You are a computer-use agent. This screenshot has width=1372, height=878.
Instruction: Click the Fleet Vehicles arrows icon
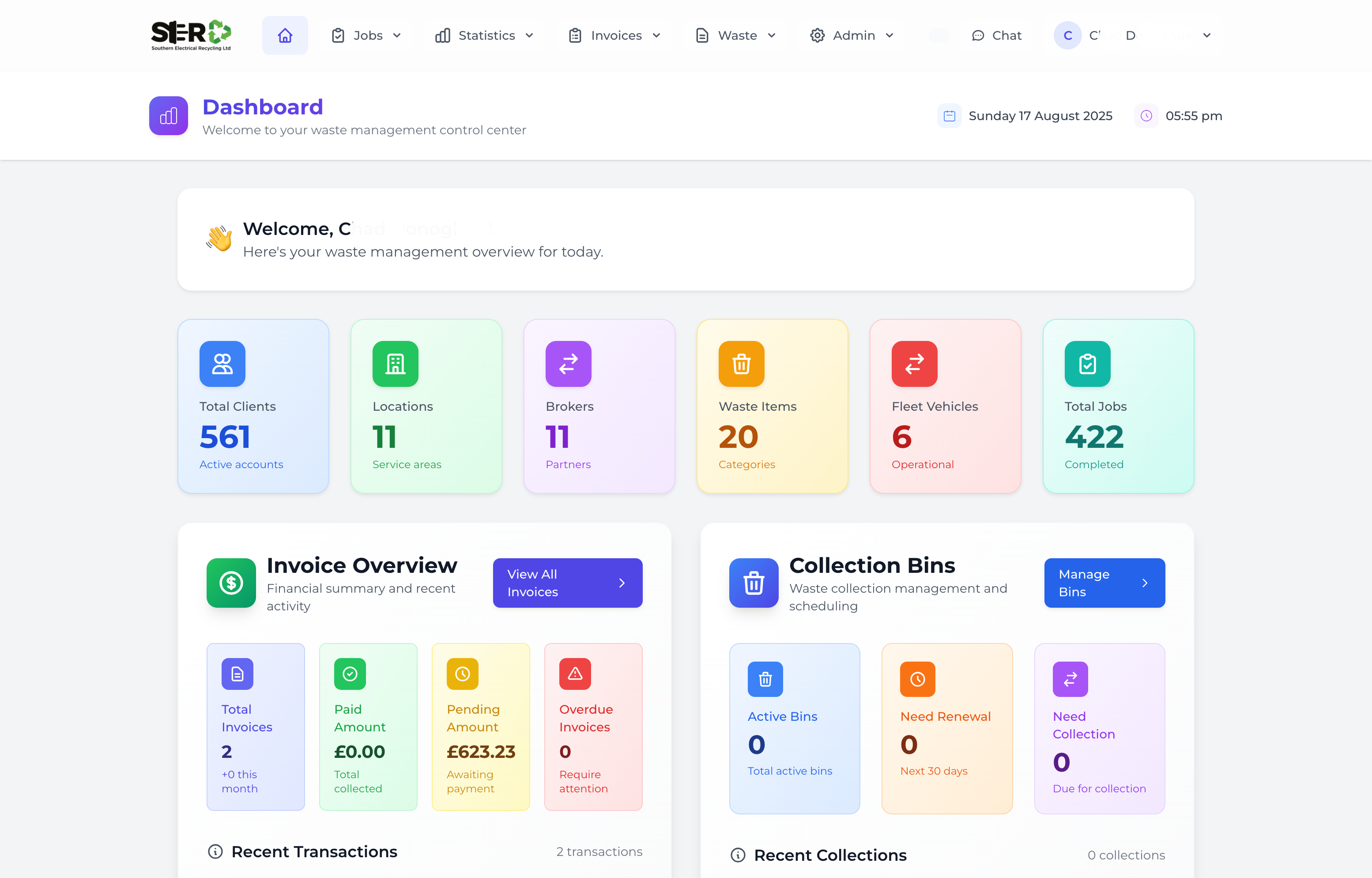(914, 364)
